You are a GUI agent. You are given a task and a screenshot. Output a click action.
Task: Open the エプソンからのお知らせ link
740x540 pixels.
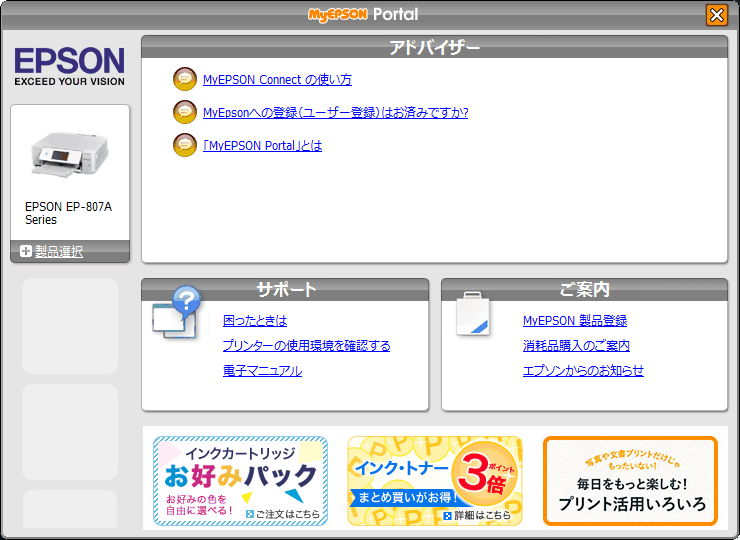[x=583, y=371]
